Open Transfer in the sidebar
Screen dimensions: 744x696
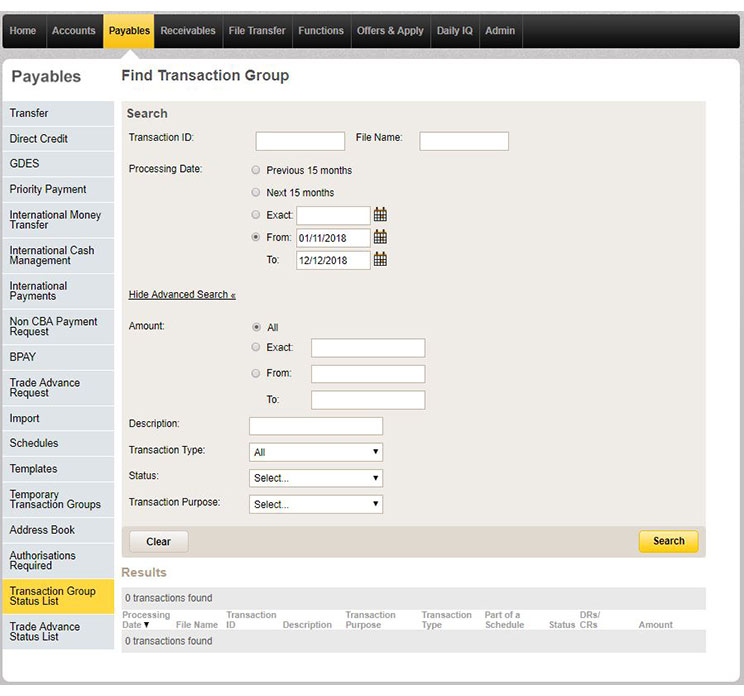58,113
